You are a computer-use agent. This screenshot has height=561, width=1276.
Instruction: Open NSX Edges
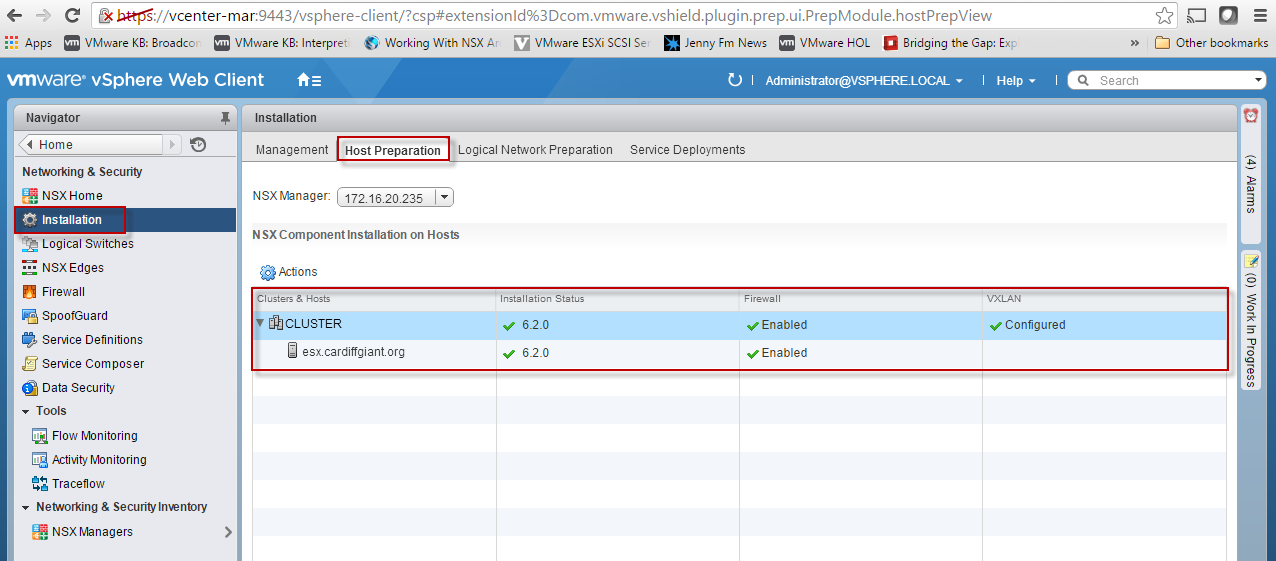pos(72,268)
